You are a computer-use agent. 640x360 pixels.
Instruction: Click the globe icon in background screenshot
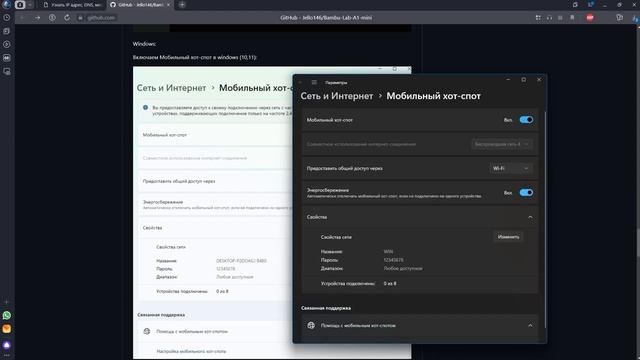click(147, 331)
